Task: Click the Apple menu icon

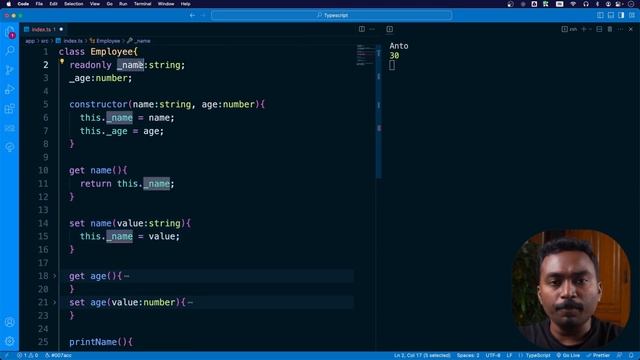Action: (x=9, y=4)
